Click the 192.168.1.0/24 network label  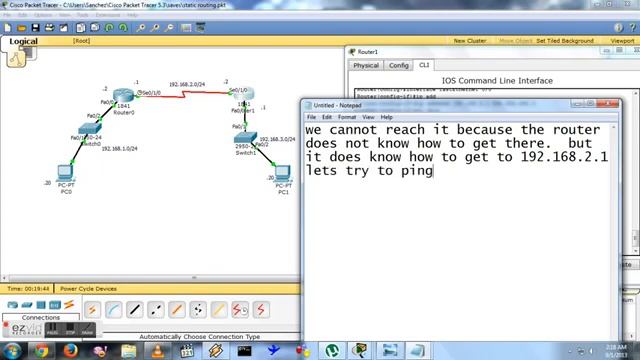pyautogui.click(x=120, y=149)
